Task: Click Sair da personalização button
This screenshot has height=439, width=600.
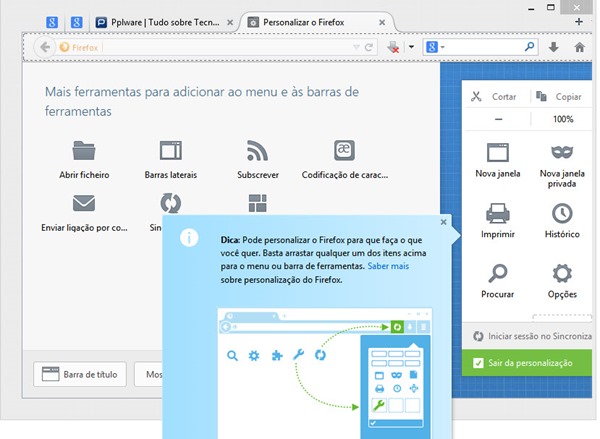Action: (527, 363)
